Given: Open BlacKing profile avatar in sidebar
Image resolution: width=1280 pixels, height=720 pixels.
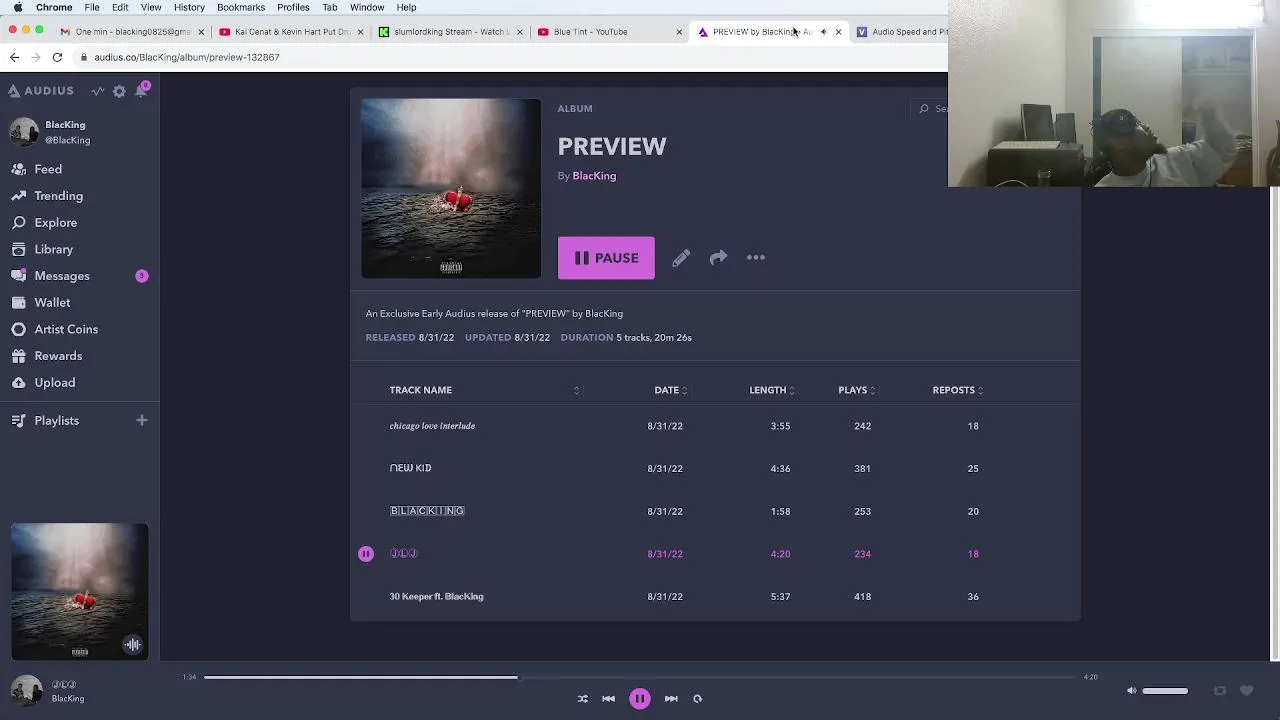Looking at the screenshot, I should [x=24, y=132].
